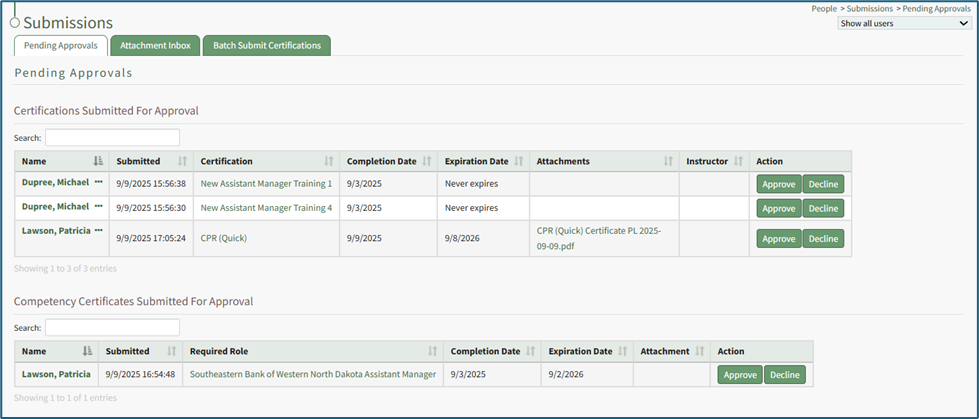Sort certifications table by Attachments column icon
Viewport: 979px width, 419px height.
[x=669, y=161]
